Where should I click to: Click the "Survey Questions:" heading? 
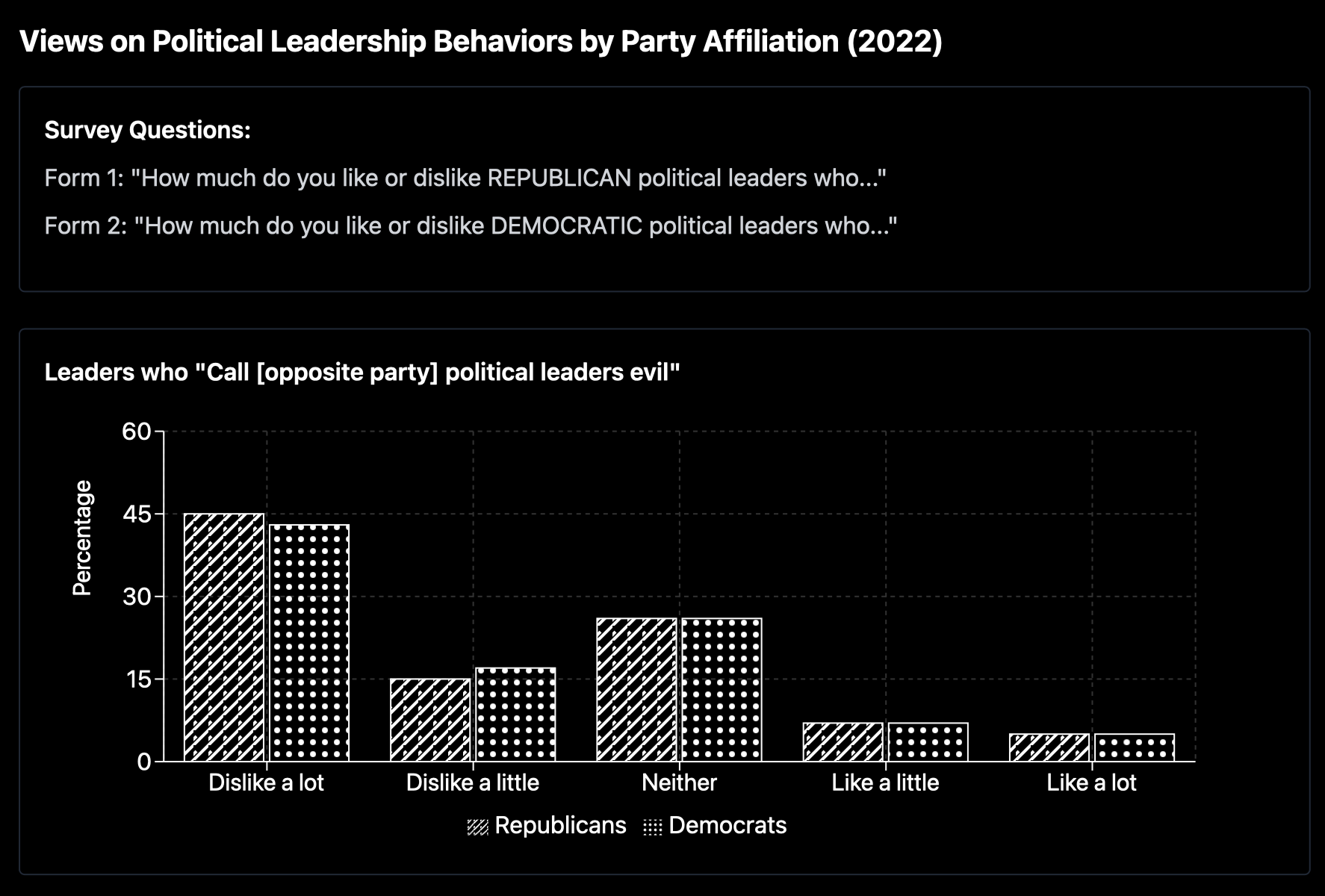(x=148, y=130)
